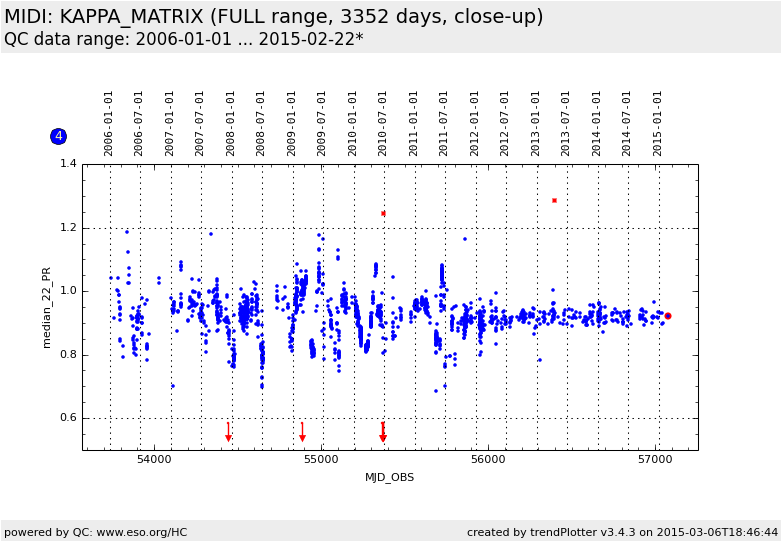This screenshot has width=782, height=542.
Task: Click the MIDI: KAPPA_MATRIX plot title
Action: [273, 17]
